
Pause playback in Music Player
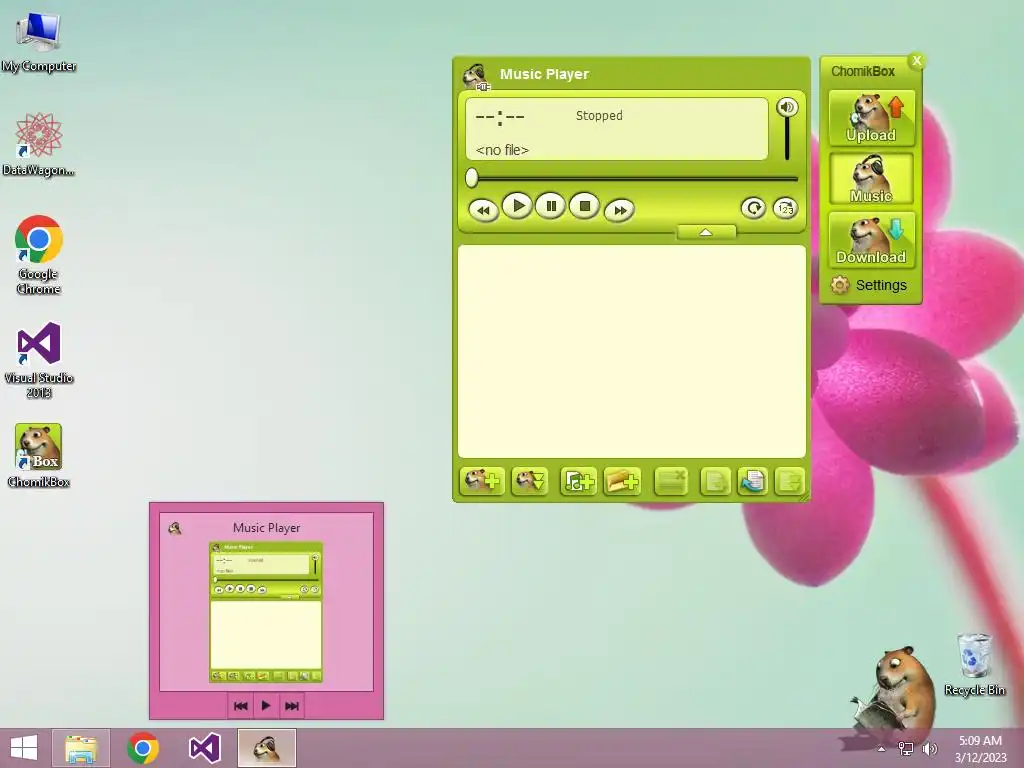[551, 206]
